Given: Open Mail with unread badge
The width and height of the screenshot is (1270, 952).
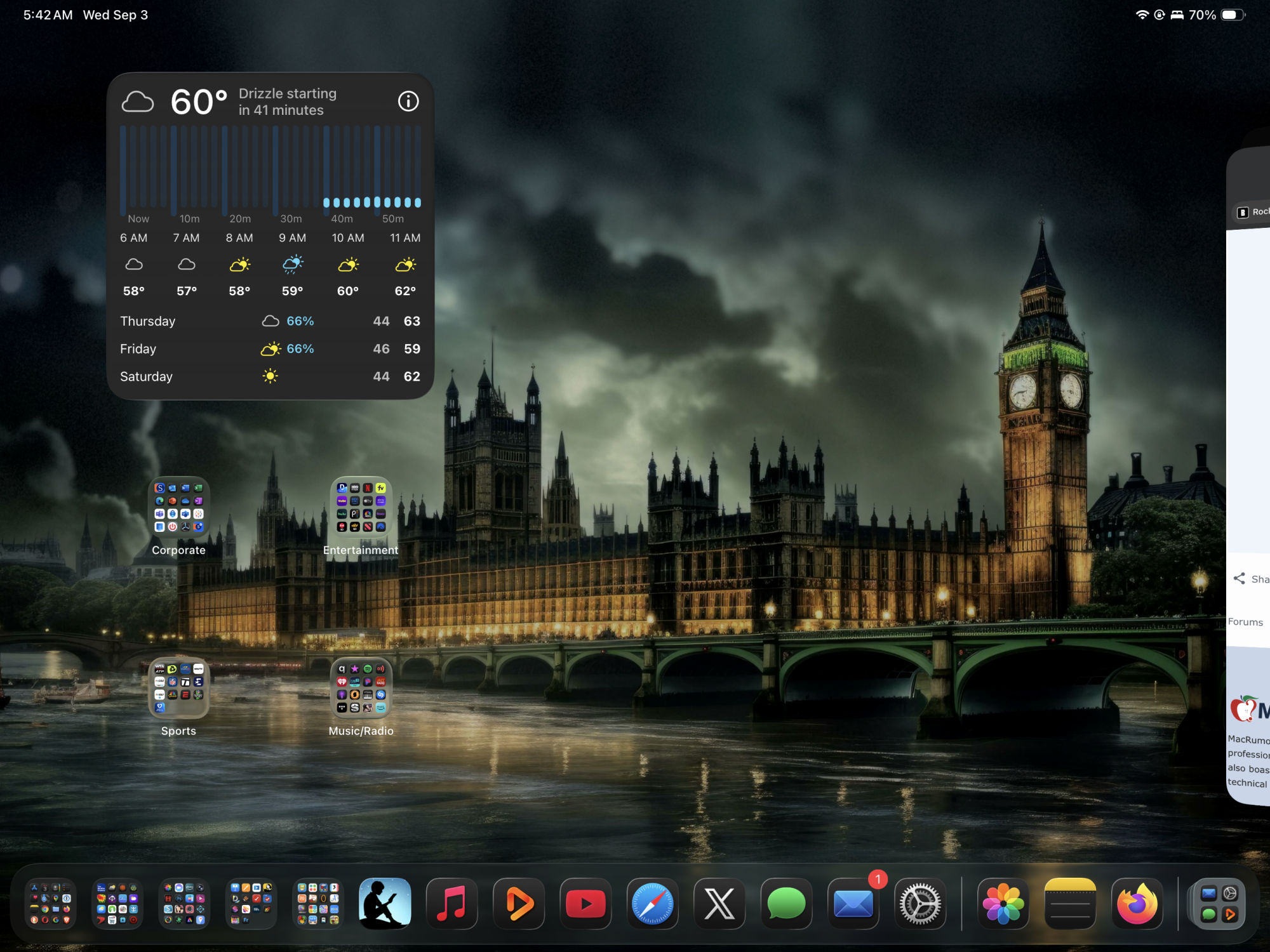Looking at the screenshot, I should (x=853, y=904).
